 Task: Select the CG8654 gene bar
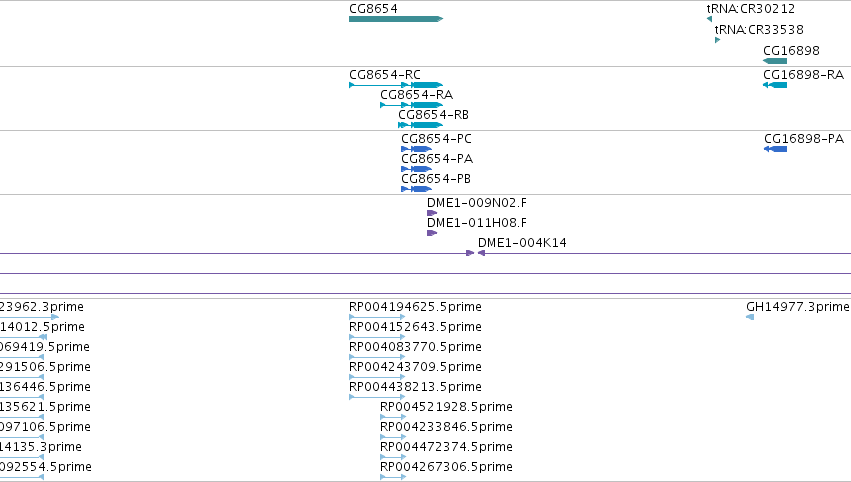pyautogui.click(x=396, y=19)
